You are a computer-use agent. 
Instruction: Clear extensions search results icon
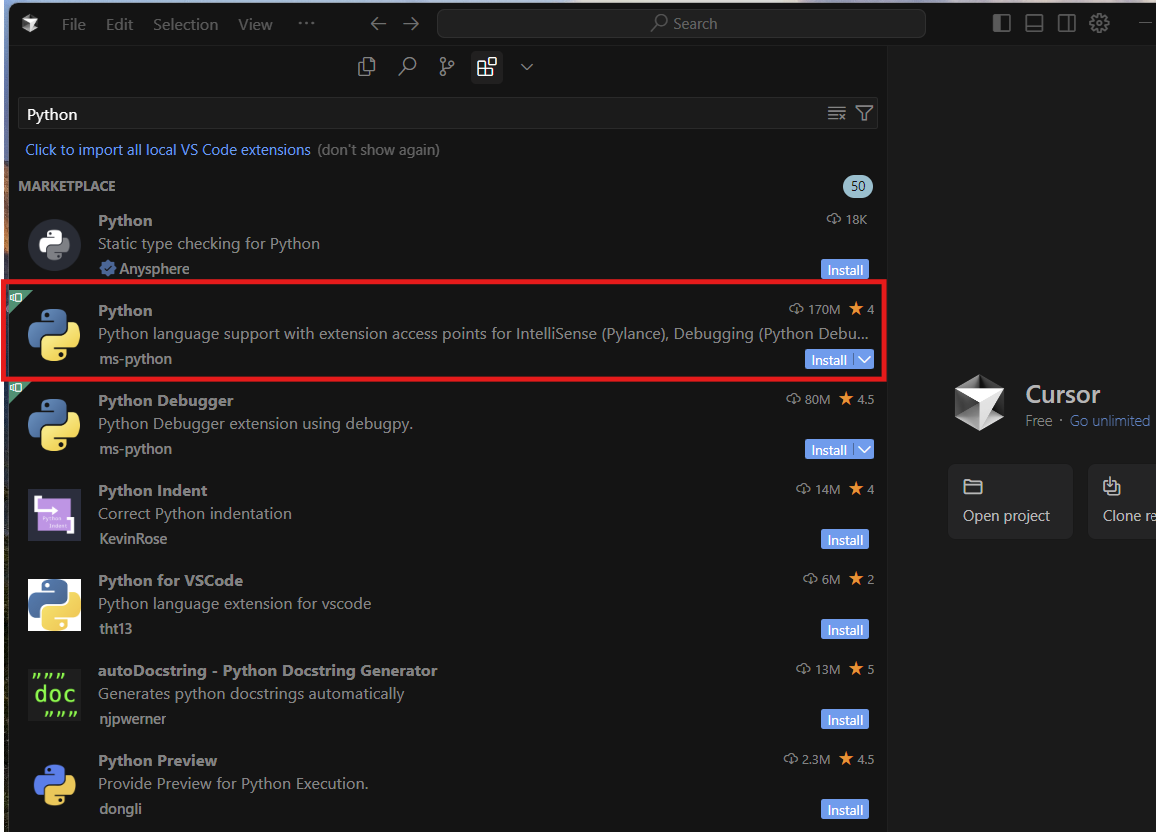(836, 113)
